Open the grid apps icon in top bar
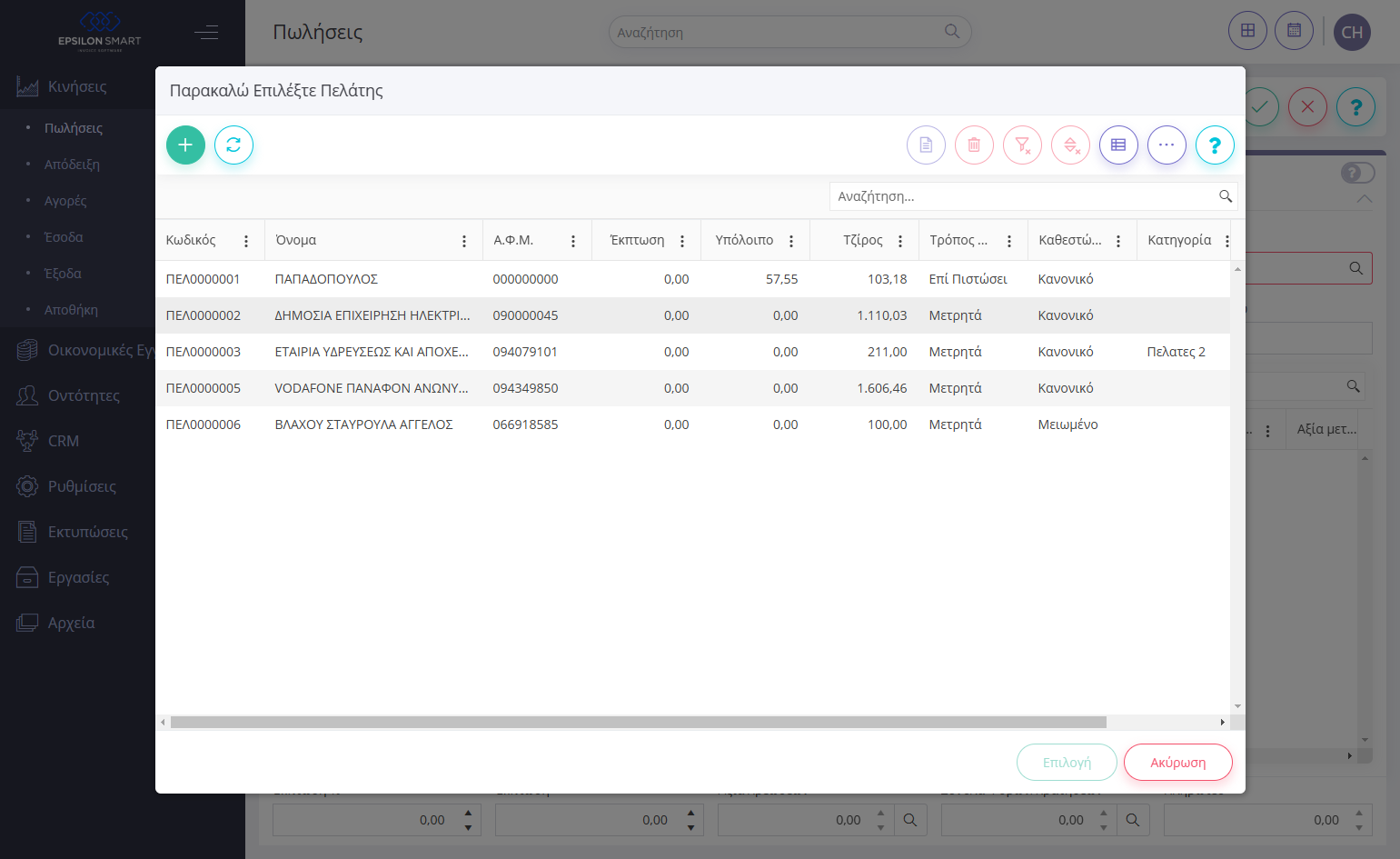Screen dimensions: 1400x859 point(1247,31)
